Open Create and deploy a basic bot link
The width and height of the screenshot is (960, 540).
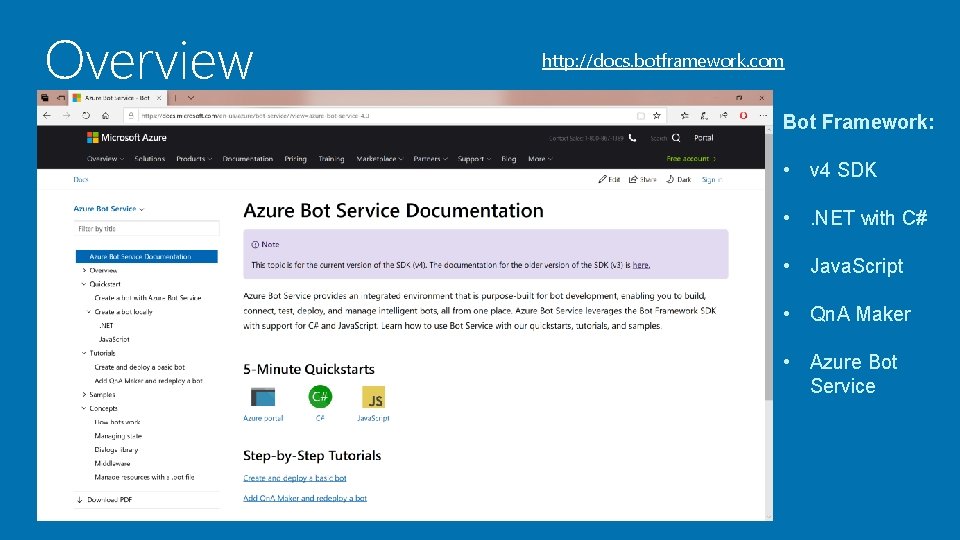tap(294, 478)
